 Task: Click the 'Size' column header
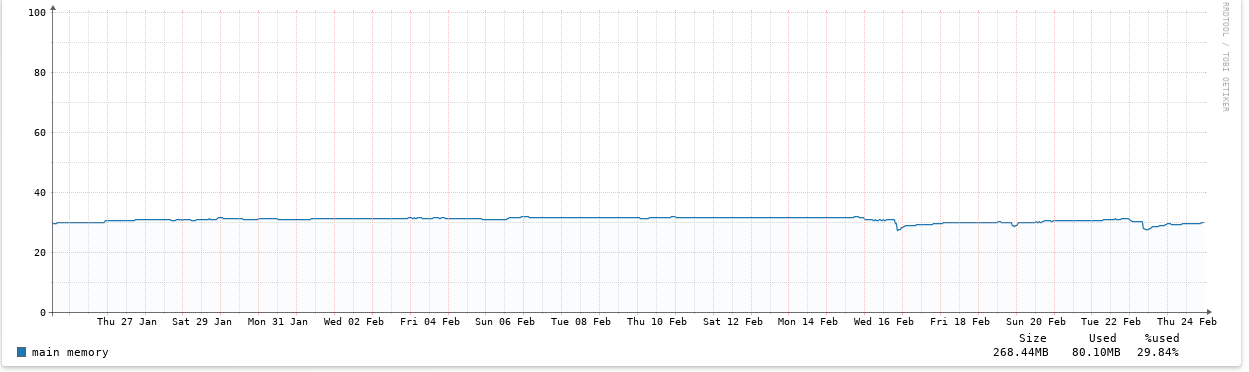pos(1033,338)
